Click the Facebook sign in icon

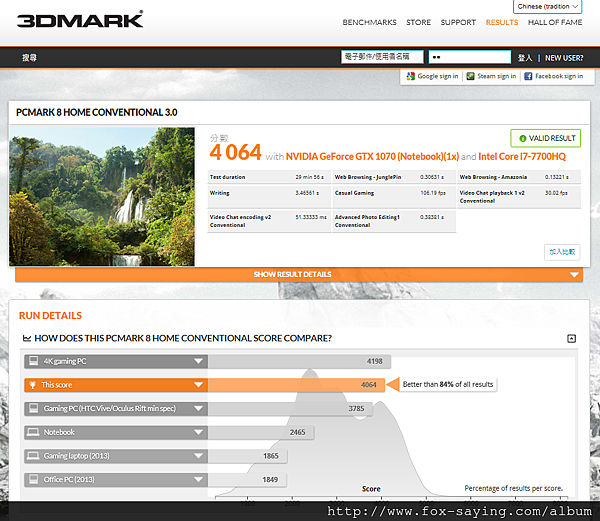tap(528, 76)
